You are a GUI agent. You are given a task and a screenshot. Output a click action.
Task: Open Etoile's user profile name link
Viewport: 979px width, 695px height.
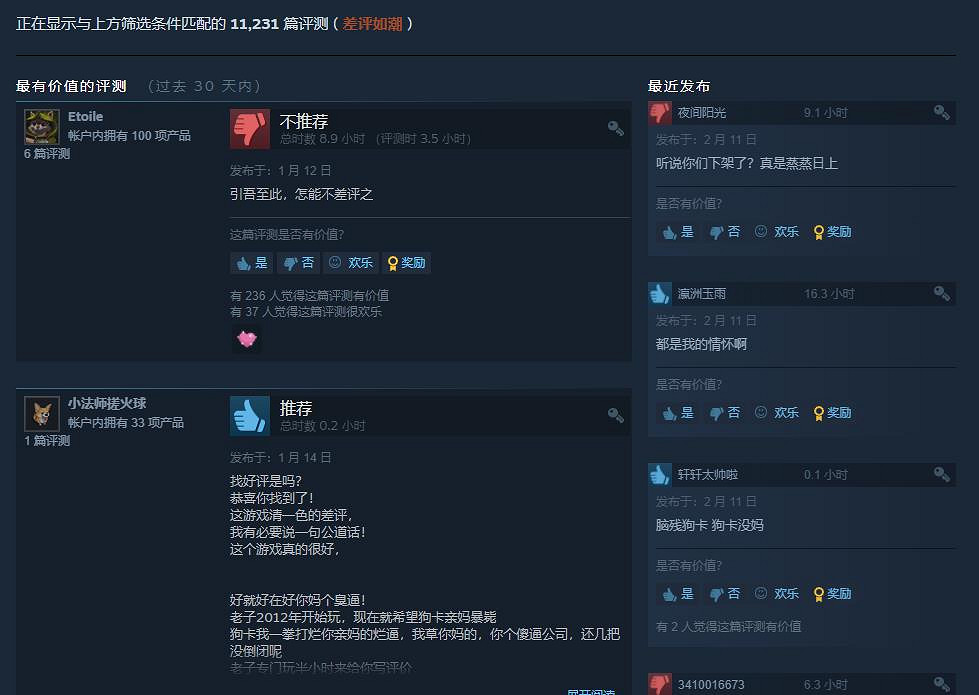pos(86,117)
